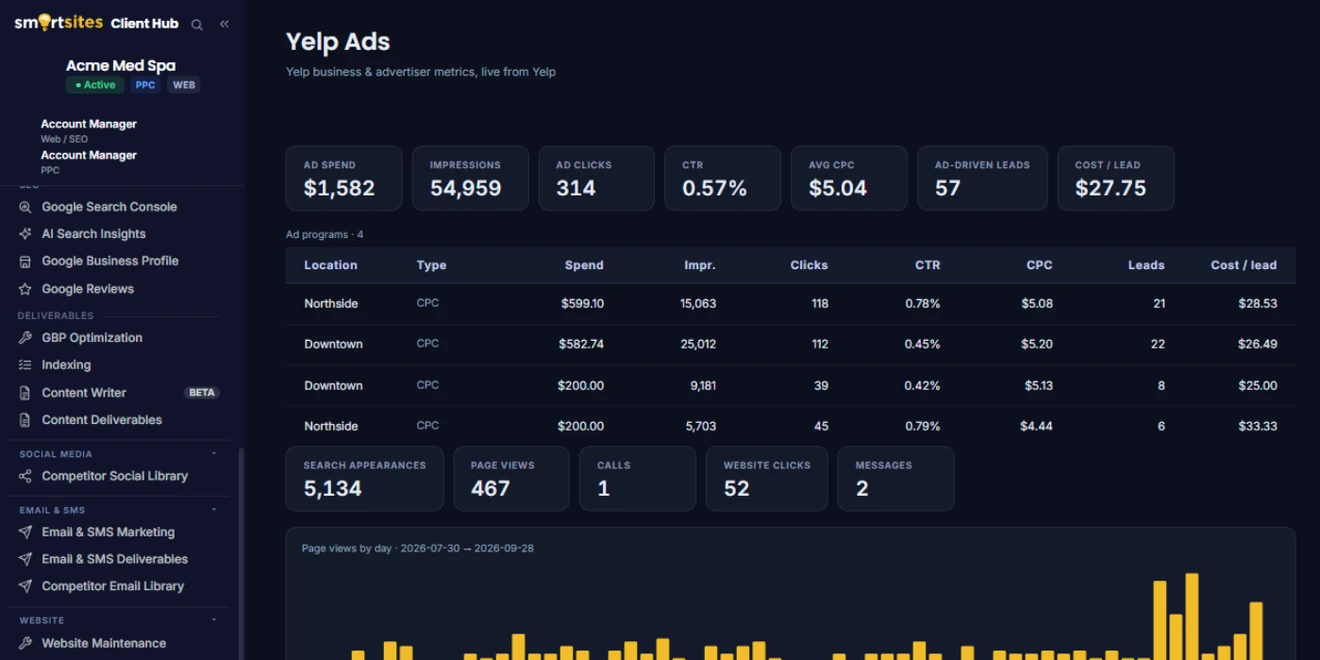Click the Cost / lead column header
The height and width of the screenshot is (660, 1320).
[x=1244, y=265]
